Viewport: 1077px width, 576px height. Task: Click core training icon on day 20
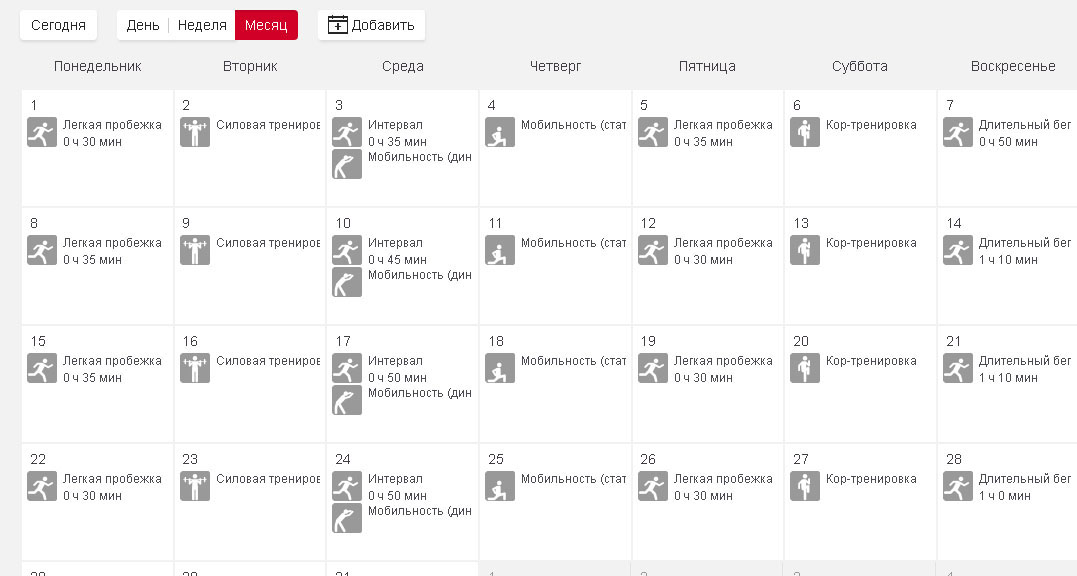click(805, 369)
